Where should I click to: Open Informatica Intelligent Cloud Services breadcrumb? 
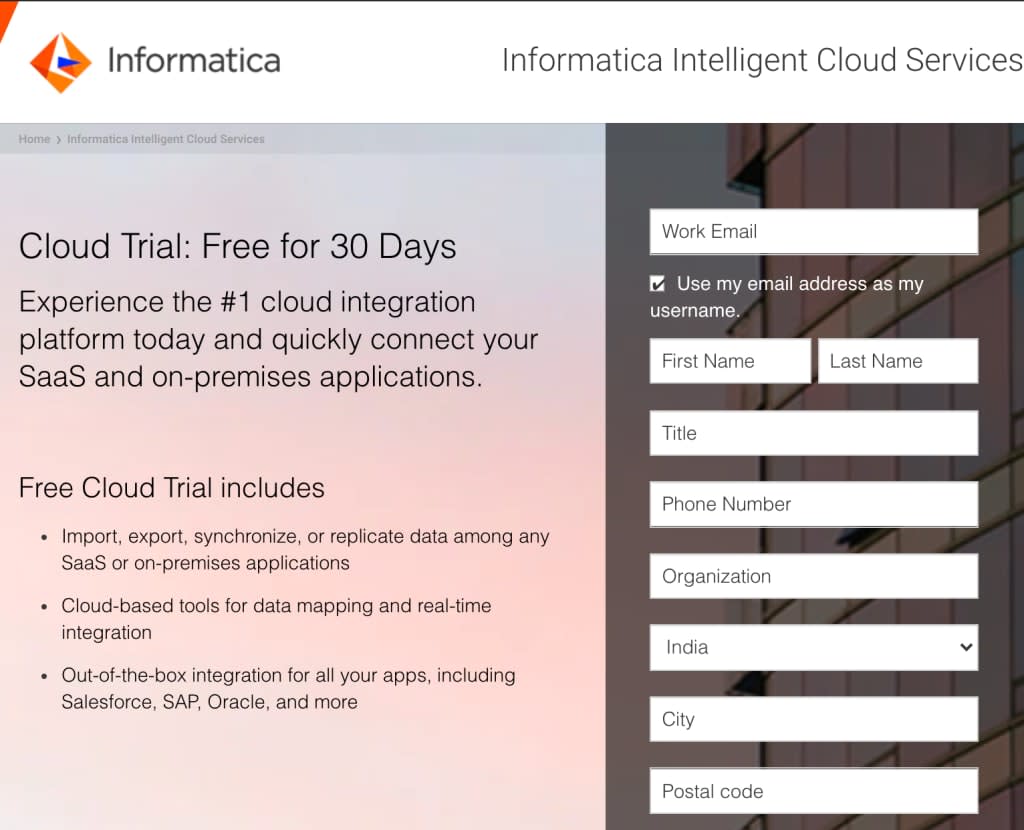166,139
